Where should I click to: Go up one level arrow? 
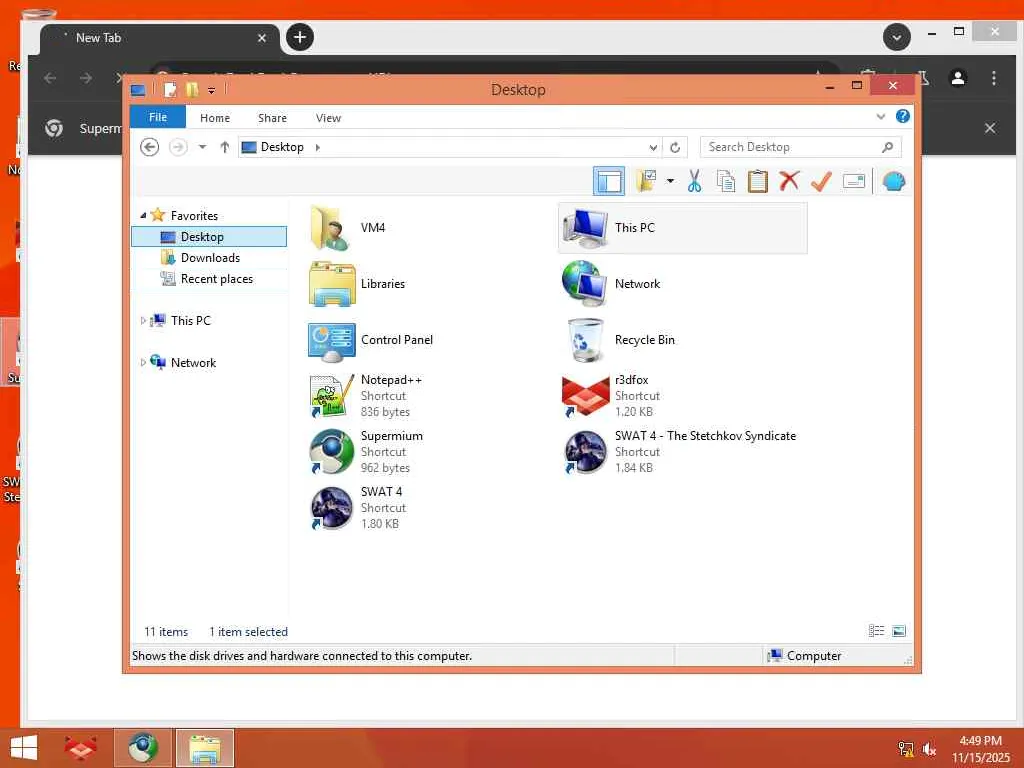click(225, 147)
